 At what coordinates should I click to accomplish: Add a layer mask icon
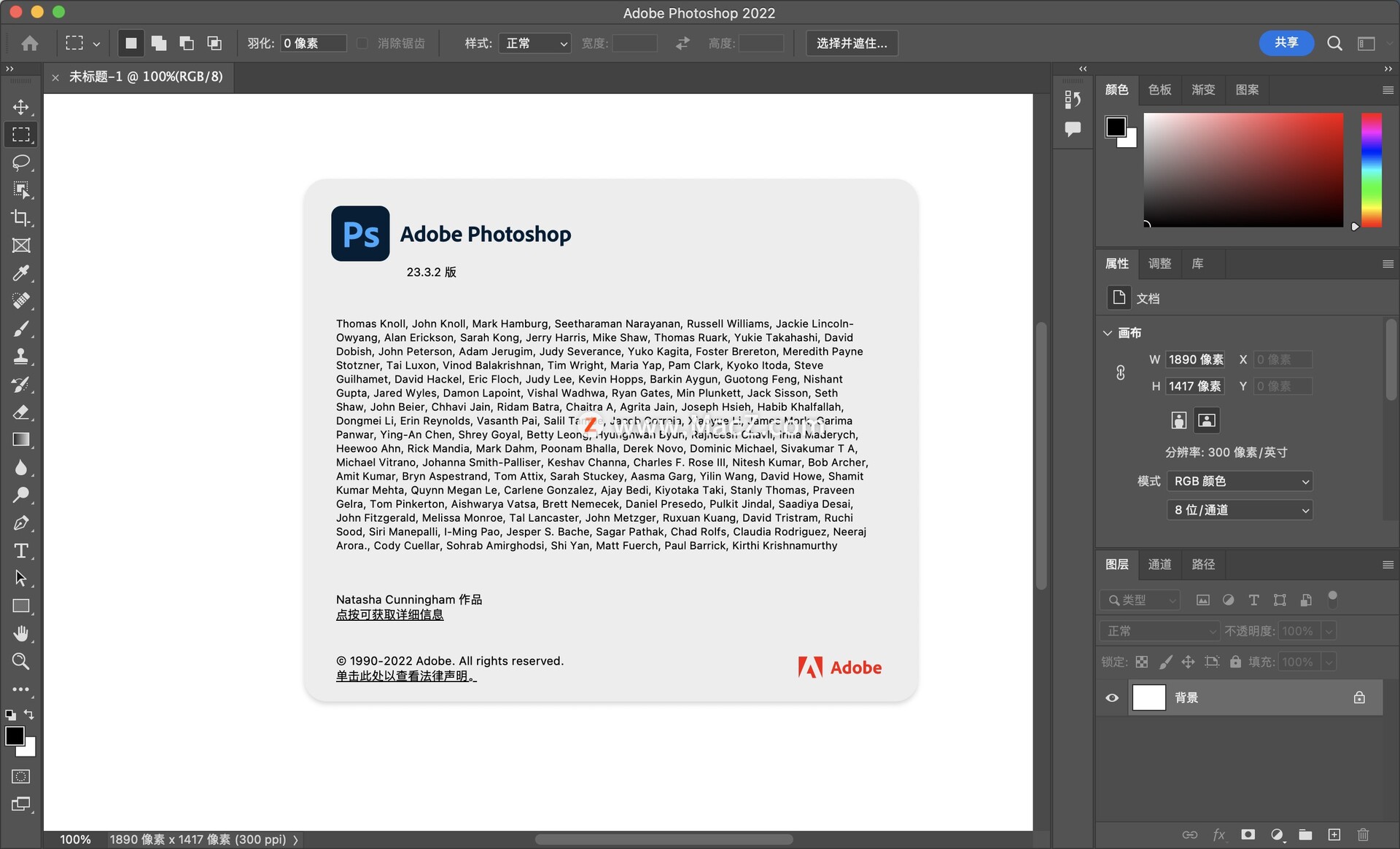[1248, 834]
